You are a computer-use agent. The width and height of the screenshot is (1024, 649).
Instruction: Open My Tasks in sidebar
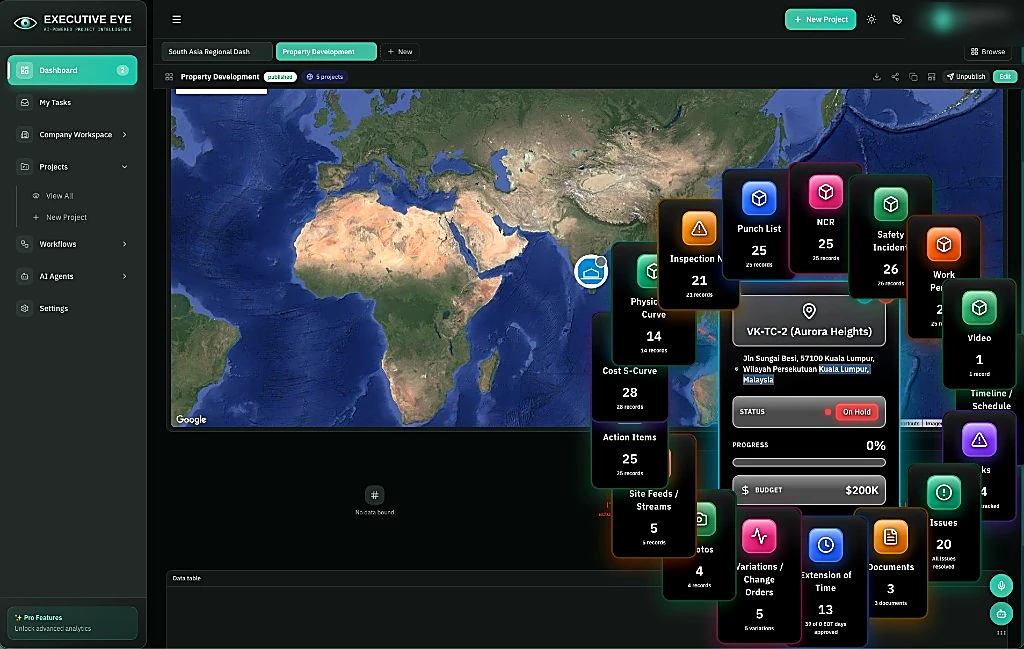[x=72, y=103]
